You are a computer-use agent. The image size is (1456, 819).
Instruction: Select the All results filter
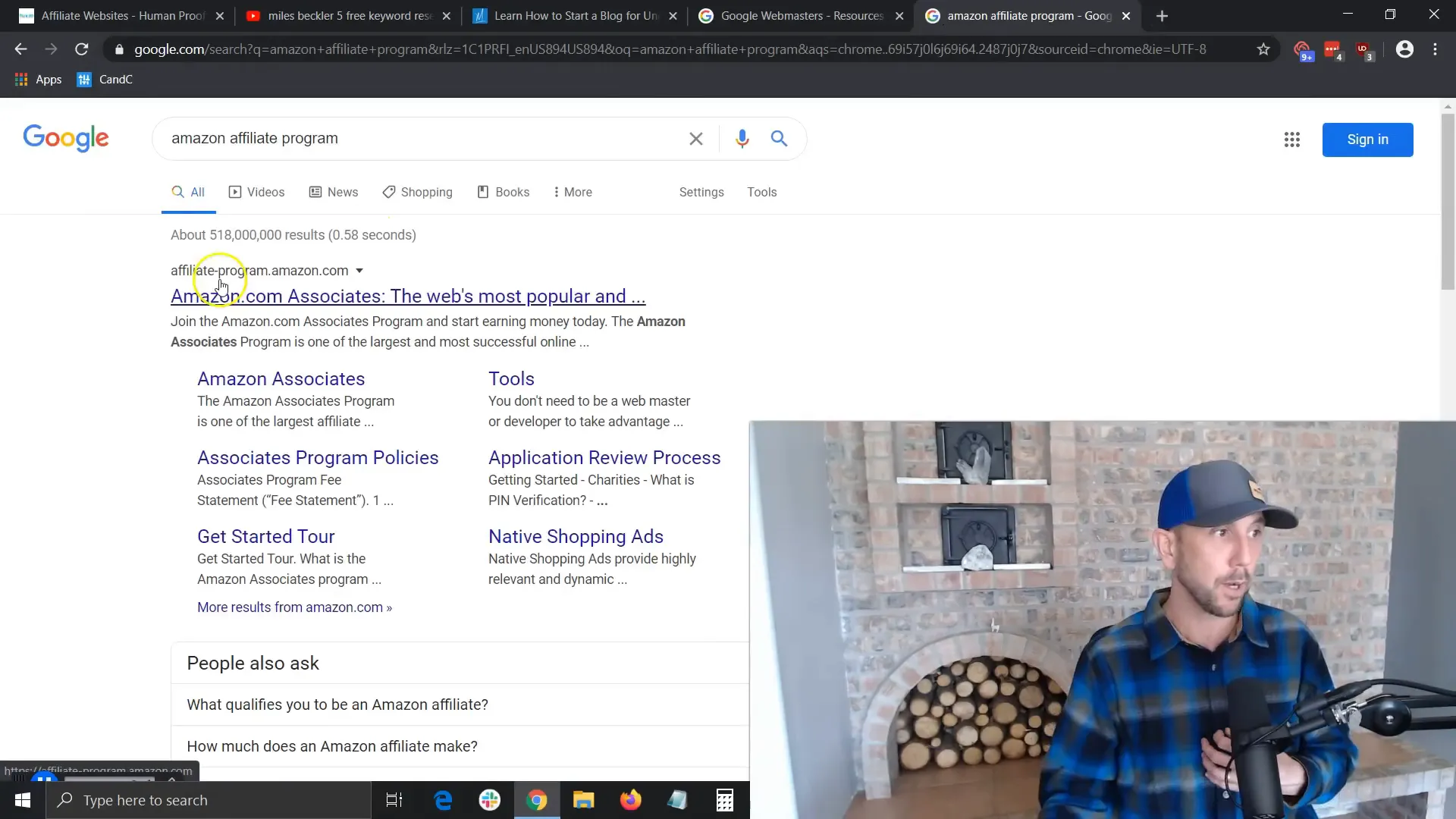click(x=188, y=193)
